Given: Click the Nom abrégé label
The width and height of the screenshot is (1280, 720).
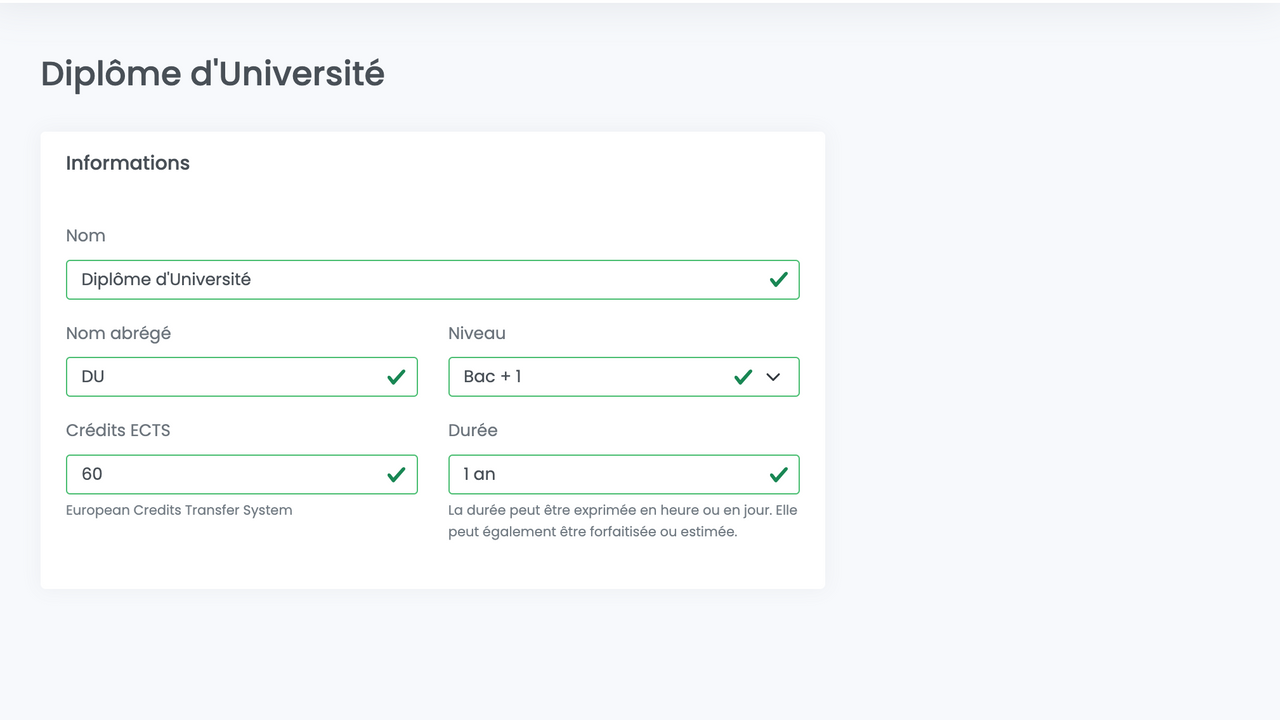Looking at the screenshot, I should point(118,333).
